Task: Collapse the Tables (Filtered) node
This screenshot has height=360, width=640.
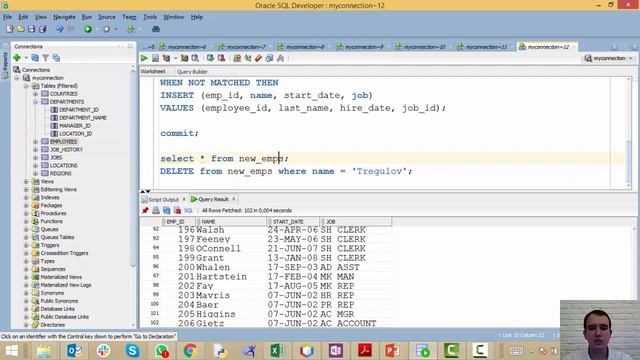Action: click(26, 86)
